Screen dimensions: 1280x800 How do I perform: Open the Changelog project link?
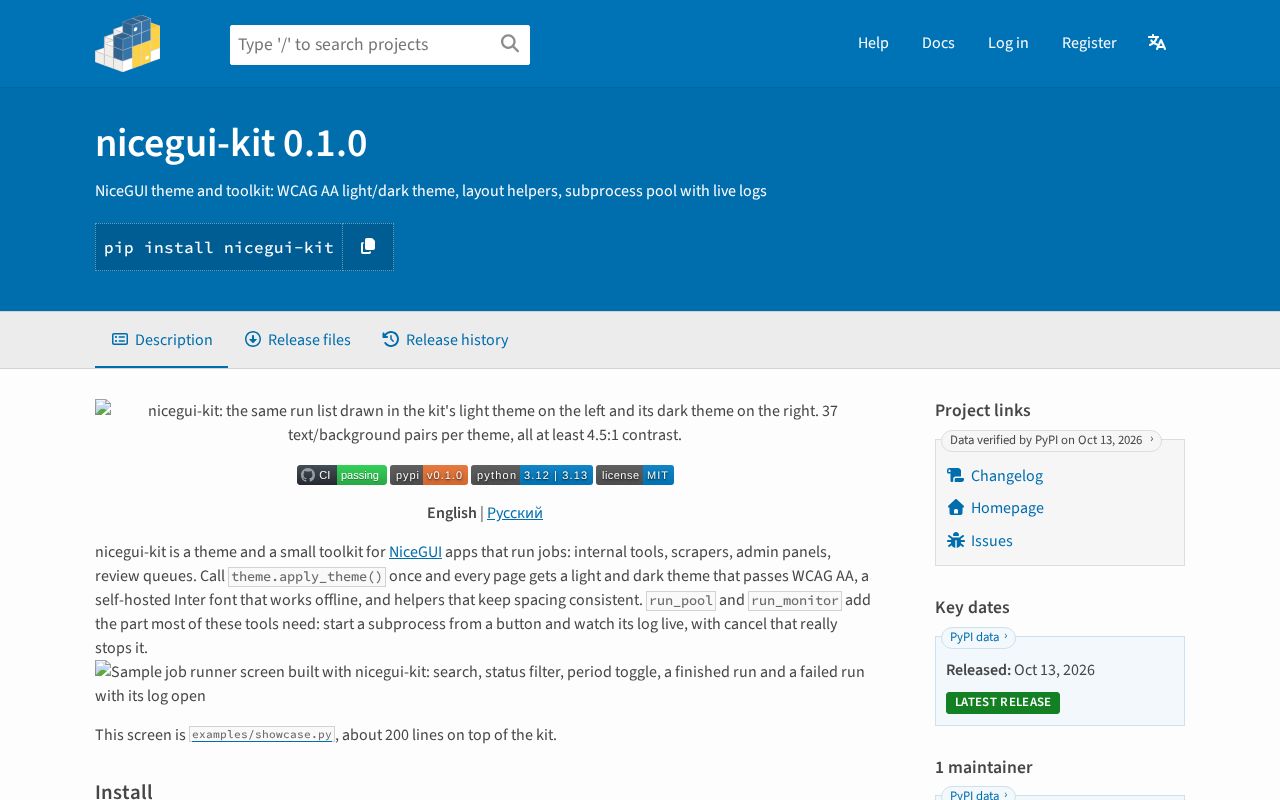pos(1007,475)
